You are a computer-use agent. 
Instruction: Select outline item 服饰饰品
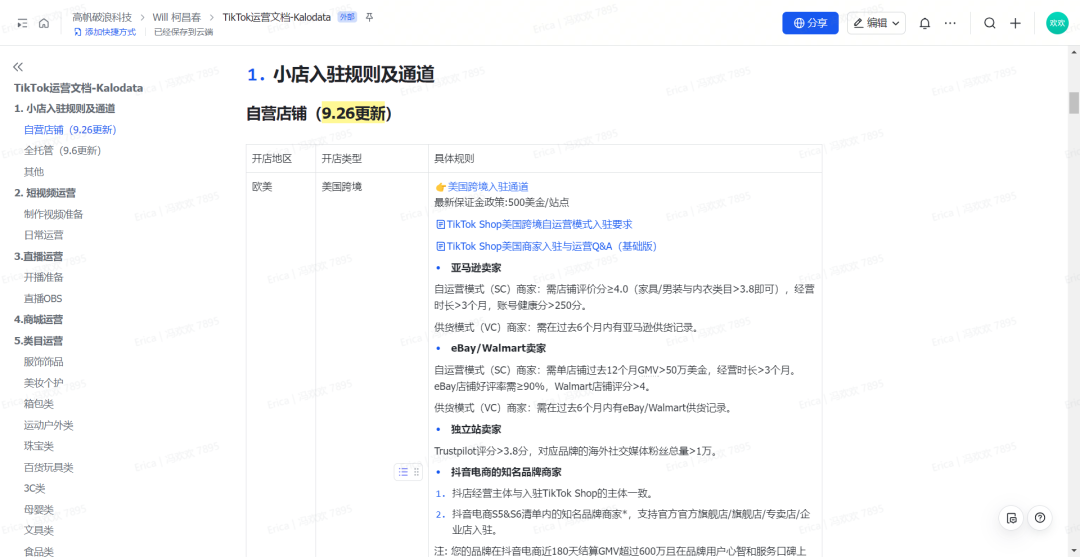43,361
